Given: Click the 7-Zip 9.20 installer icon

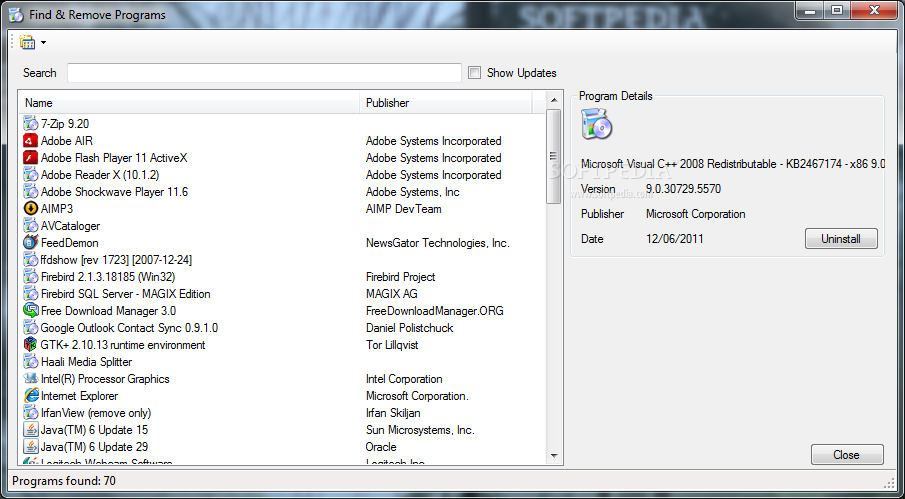Looking at the screenshot, I should click(x=30, y=123).
